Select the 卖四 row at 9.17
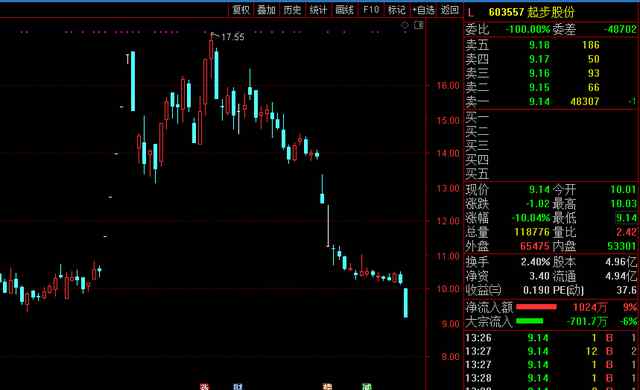The width and height of the screenshot is (640, 390). click(551, 59)
